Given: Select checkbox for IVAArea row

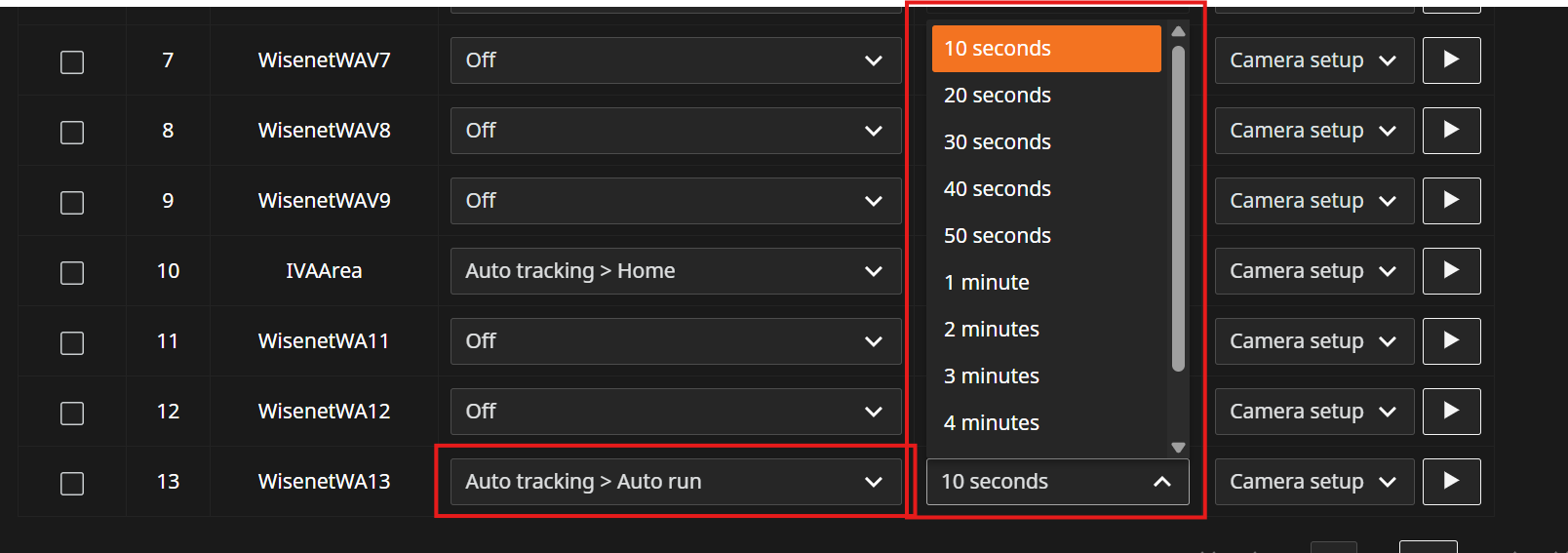Looking at the screenshot, I should coord(72,273).
